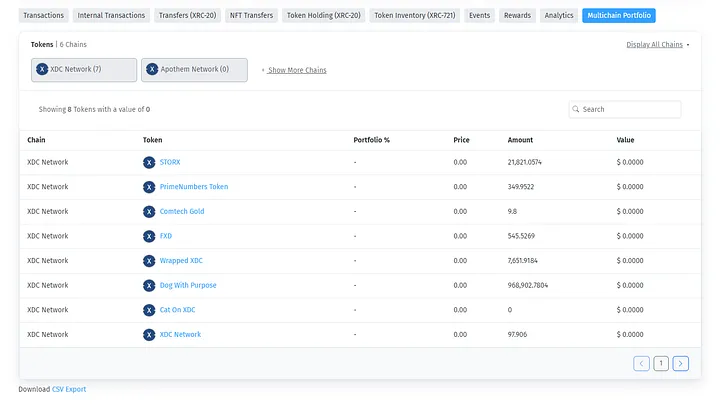
Task: Switch to the Internal Transactions tab
Action: click(x=111, y=16)
